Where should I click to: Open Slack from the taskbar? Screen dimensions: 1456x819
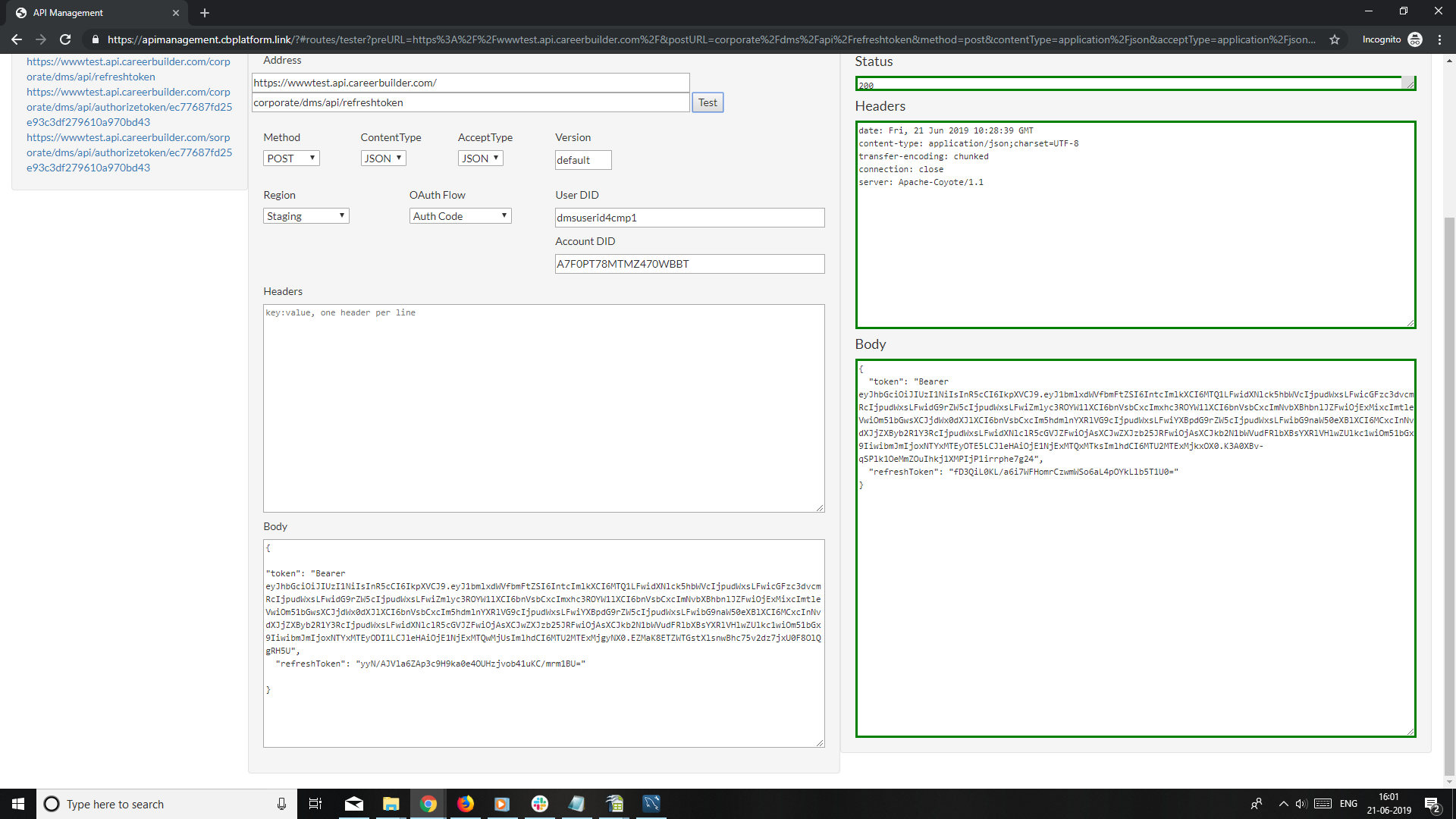coord(540,804)
